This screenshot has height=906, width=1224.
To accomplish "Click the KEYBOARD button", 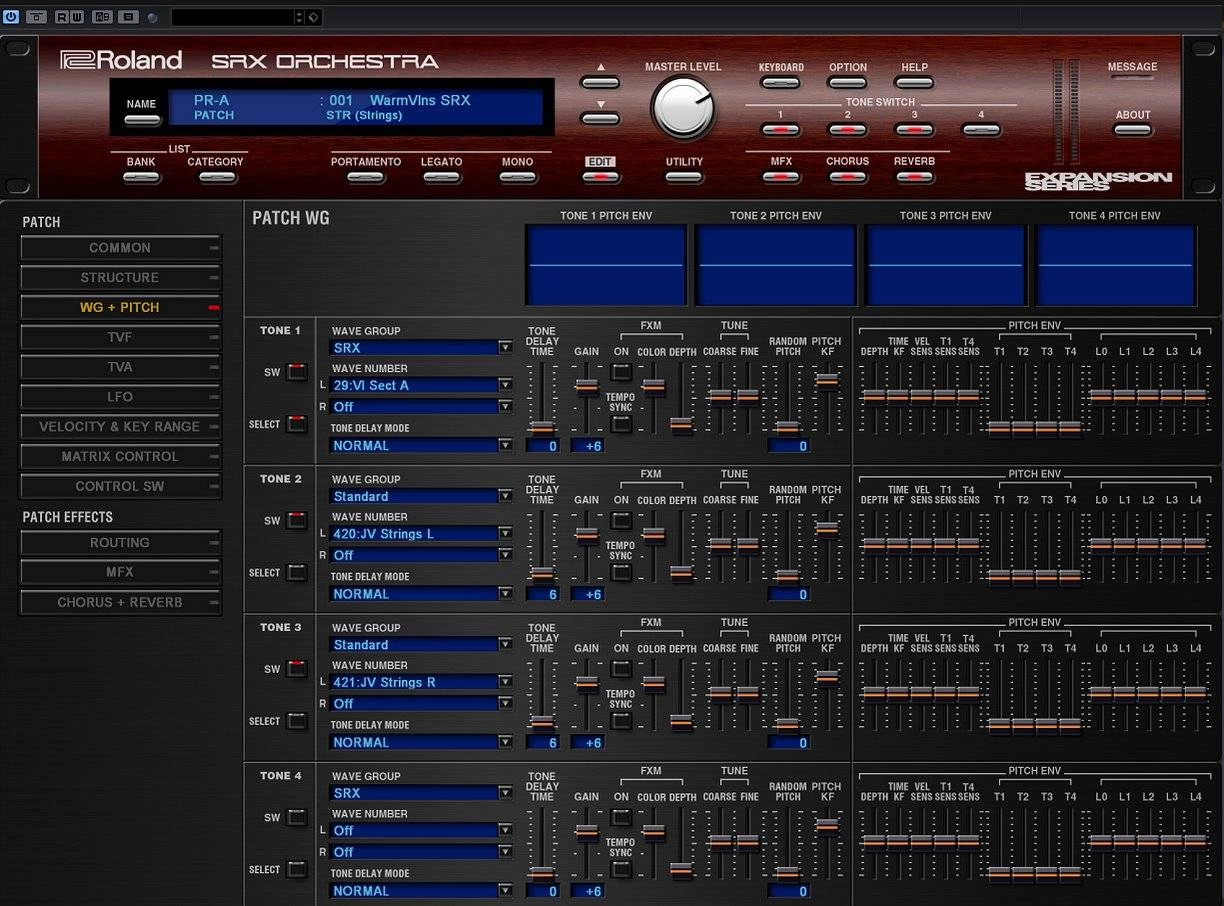I will coord(781,83).
